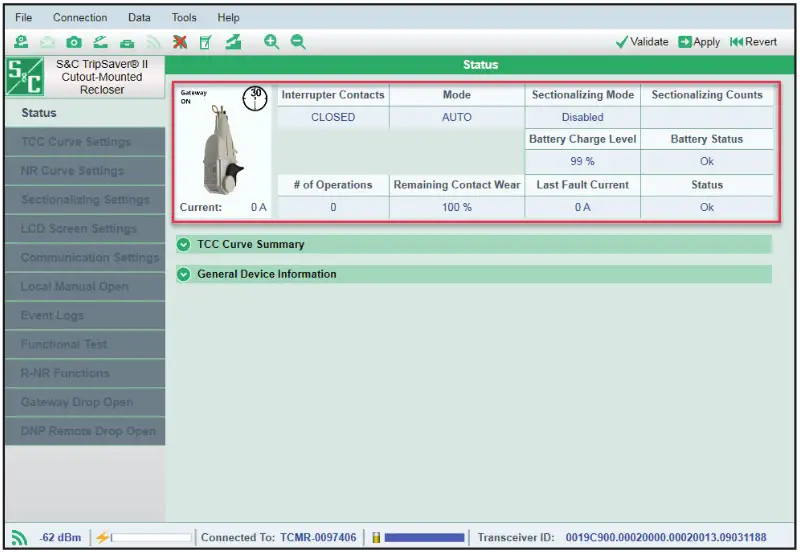The width and height of the screenshot is (800, 552).
Task: Select the Status sidebar tab
Action: click(40, 113)
